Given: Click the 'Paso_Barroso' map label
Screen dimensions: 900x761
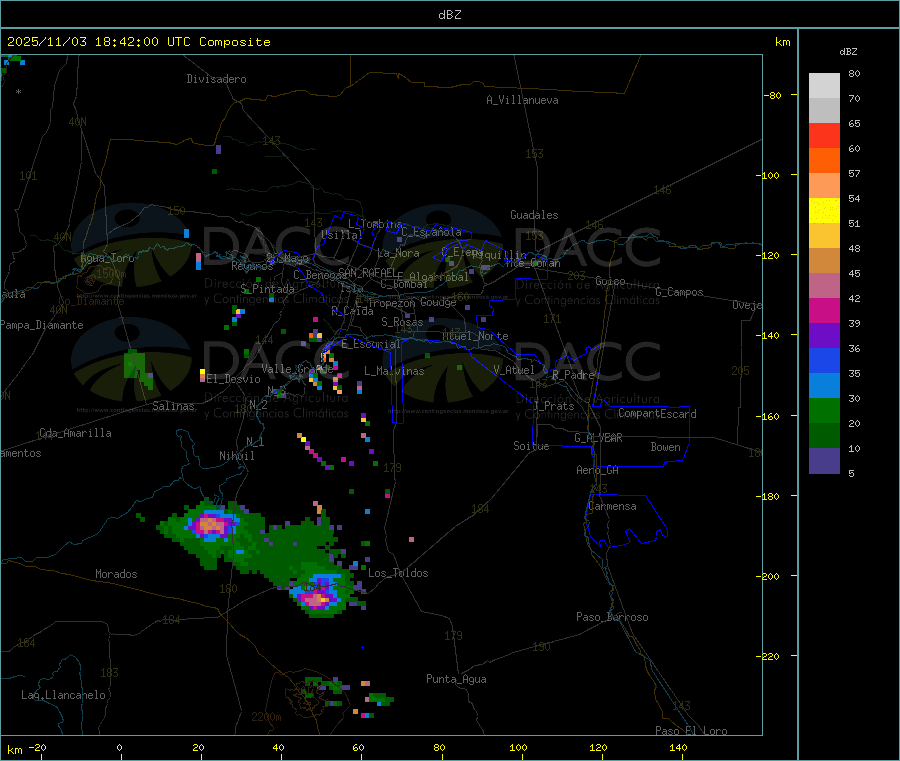Looking at the screenshot, I should 612,617.
